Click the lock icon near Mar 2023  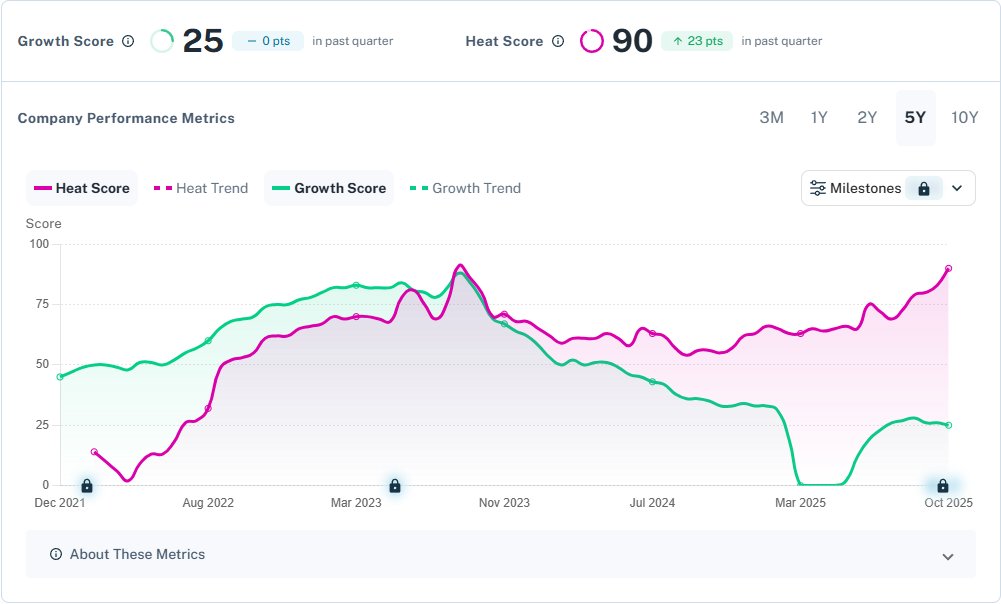(395, 487)
